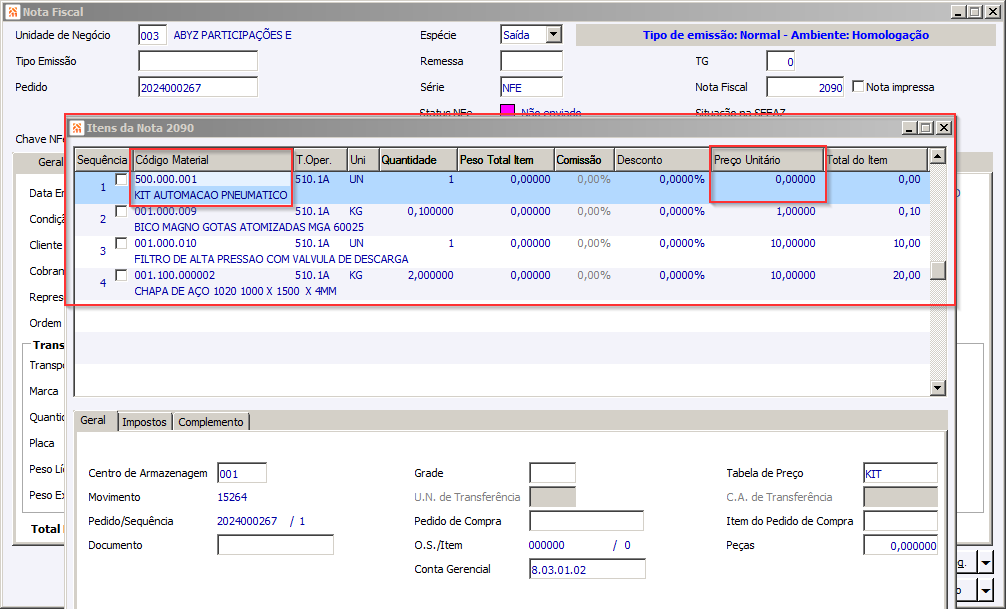
Task: Maximize the Itens da Nota 2090 window
Action: [925, 128]
